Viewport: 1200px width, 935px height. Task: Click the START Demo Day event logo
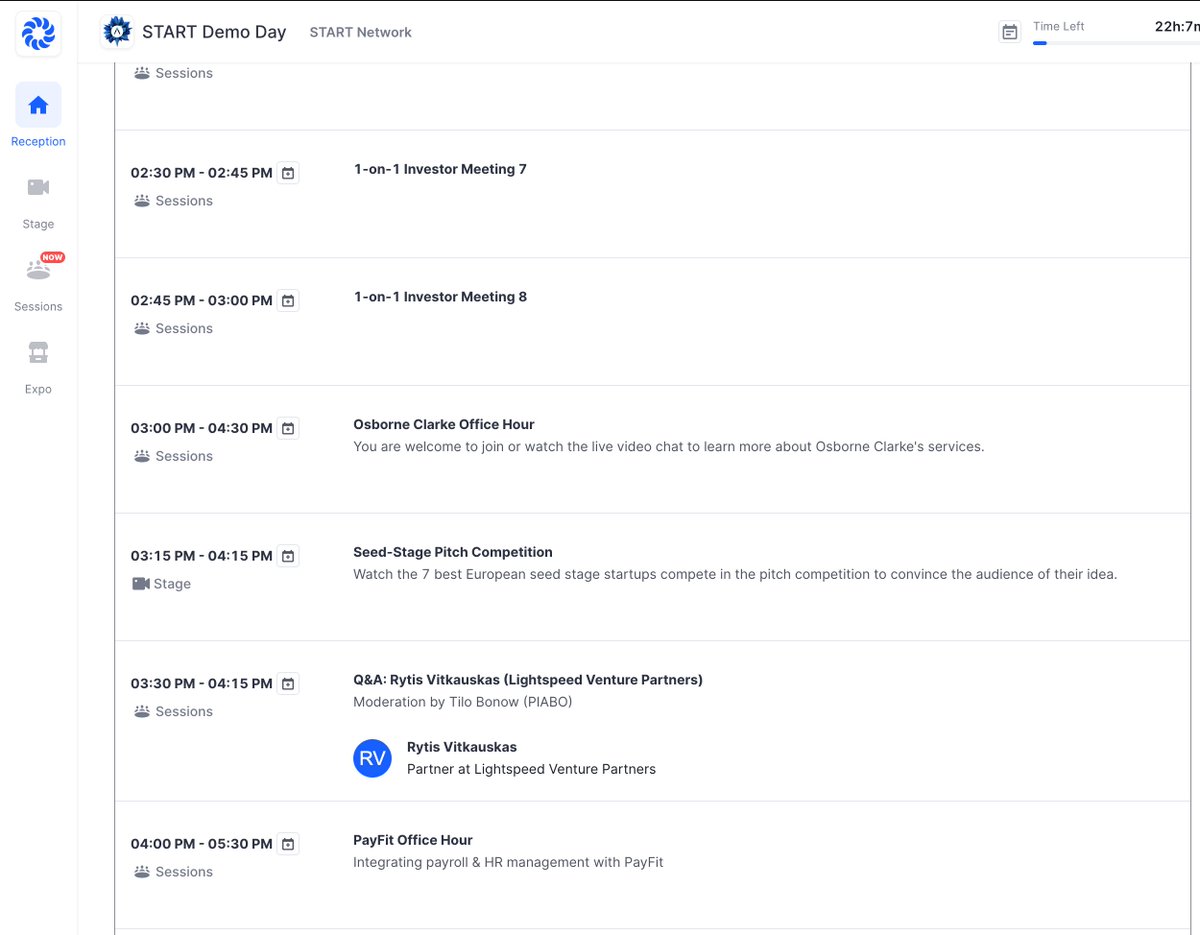pos(118,32)
